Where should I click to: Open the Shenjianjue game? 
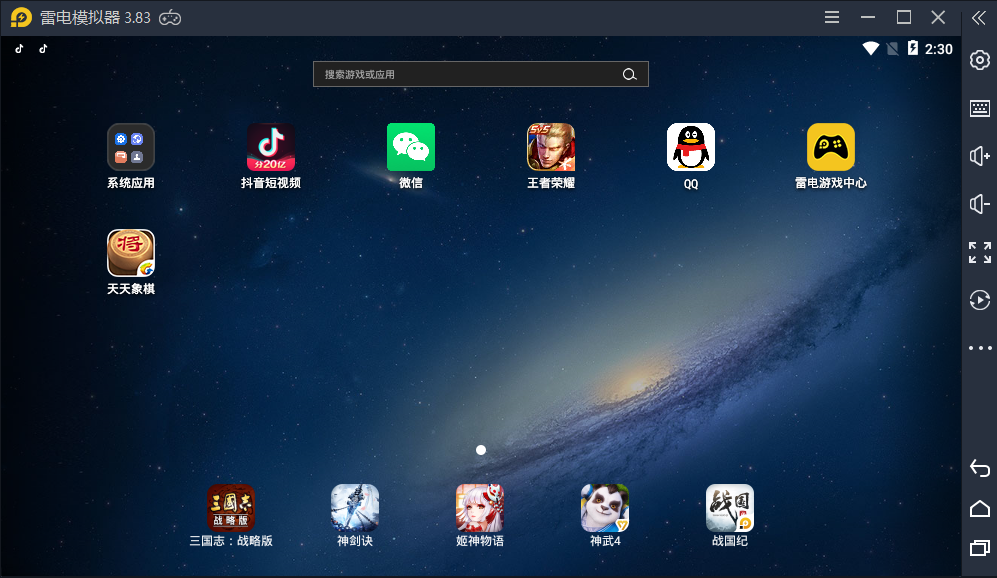point(355,508)
